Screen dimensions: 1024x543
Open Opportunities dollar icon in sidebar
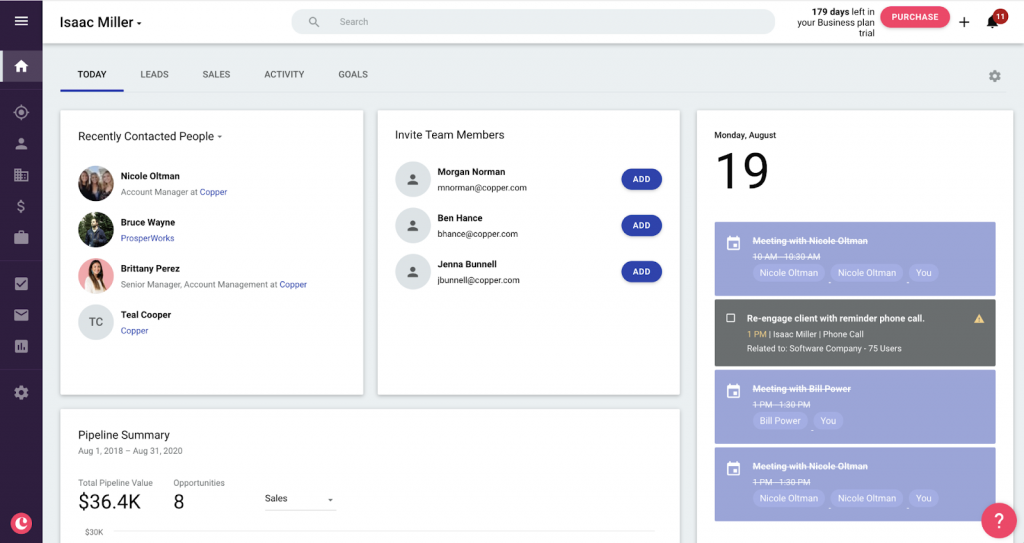[x=21, y=206]
